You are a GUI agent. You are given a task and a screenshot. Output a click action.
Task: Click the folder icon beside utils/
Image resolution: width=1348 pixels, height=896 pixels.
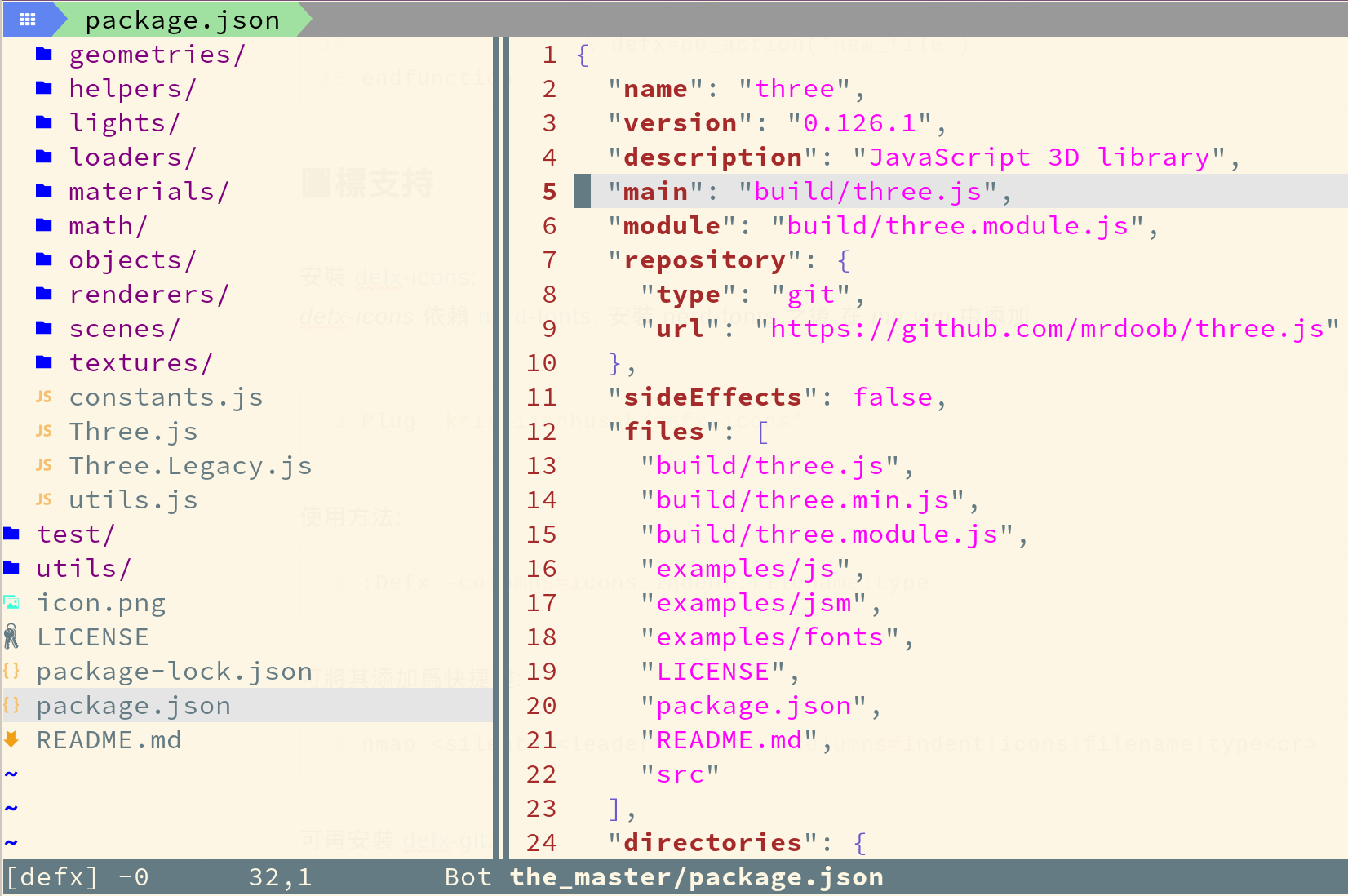[x=11, y=568]
